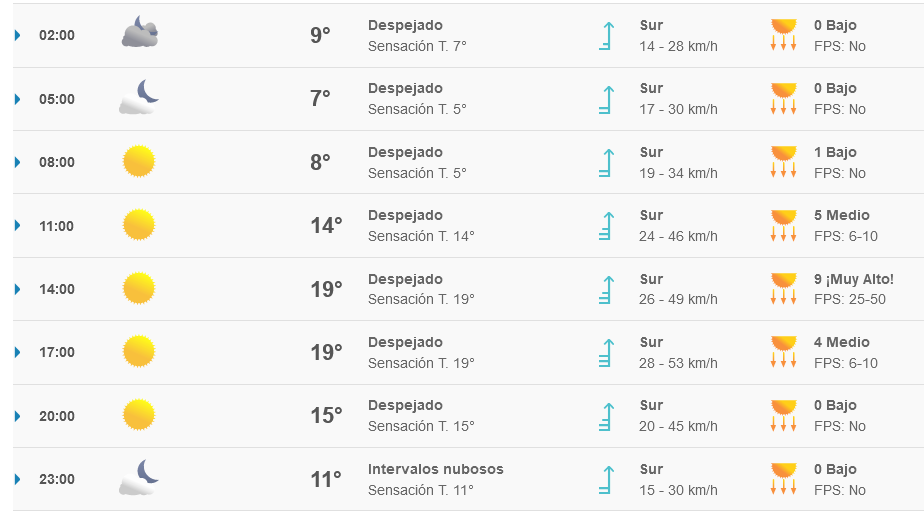Expand the 02:00 forecast row

click(18, 35)
